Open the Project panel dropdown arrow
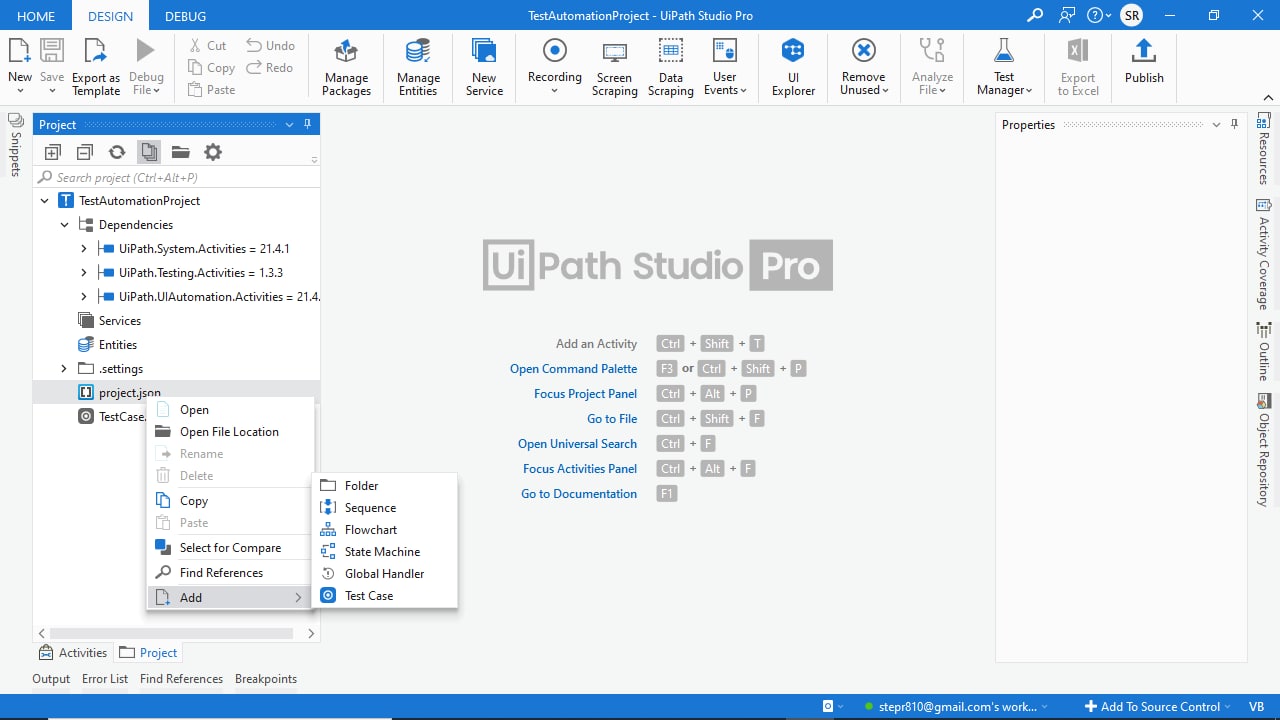1280x720 pixels. pyautogui.click(x=290, y=125)
